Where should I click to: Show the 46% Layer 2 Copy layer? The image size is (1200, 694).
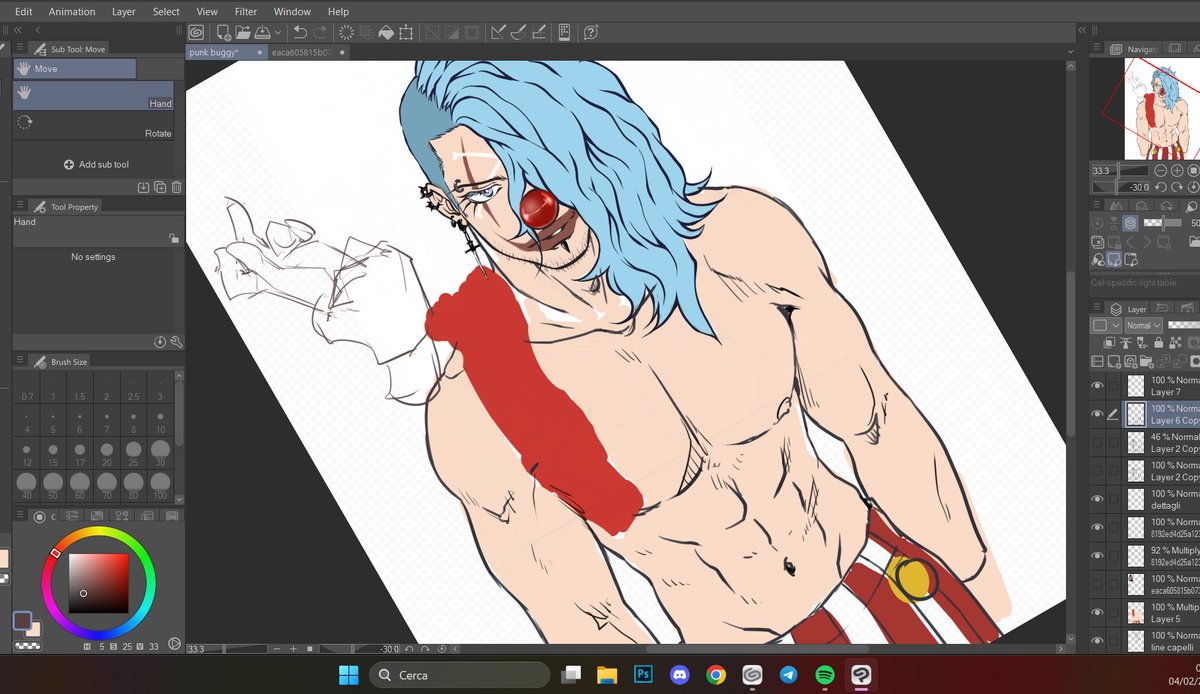click(1098, 442)
